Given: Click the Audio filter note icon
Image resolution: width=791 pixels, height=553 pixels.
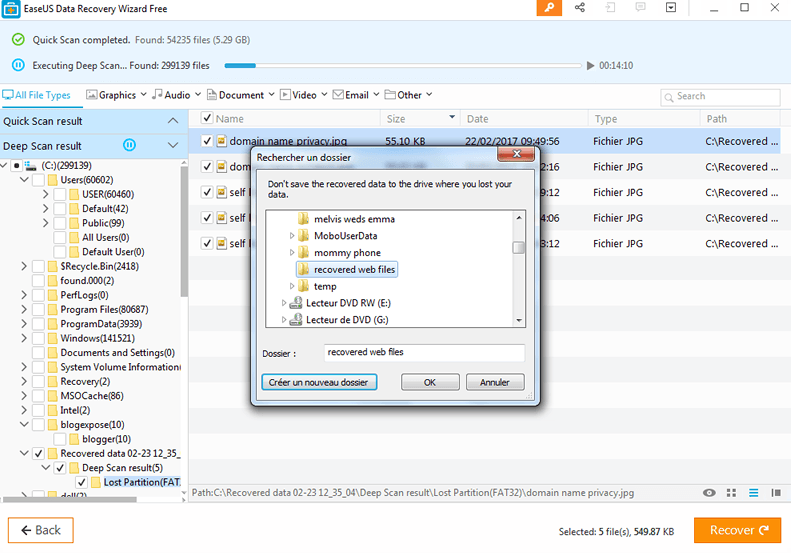Looking at the screenshot, I should [x=157, y=94].
